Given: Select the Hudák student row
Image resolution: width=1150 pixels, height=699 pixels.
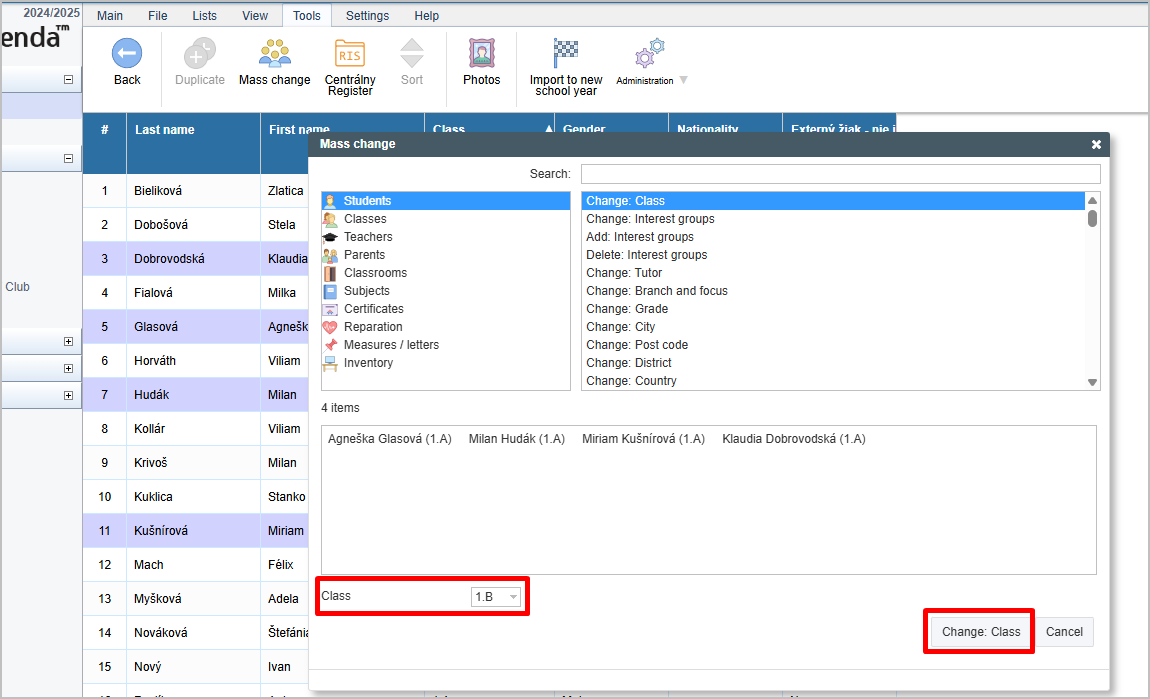Looking at the screenshot, I should tap(196, 395).
